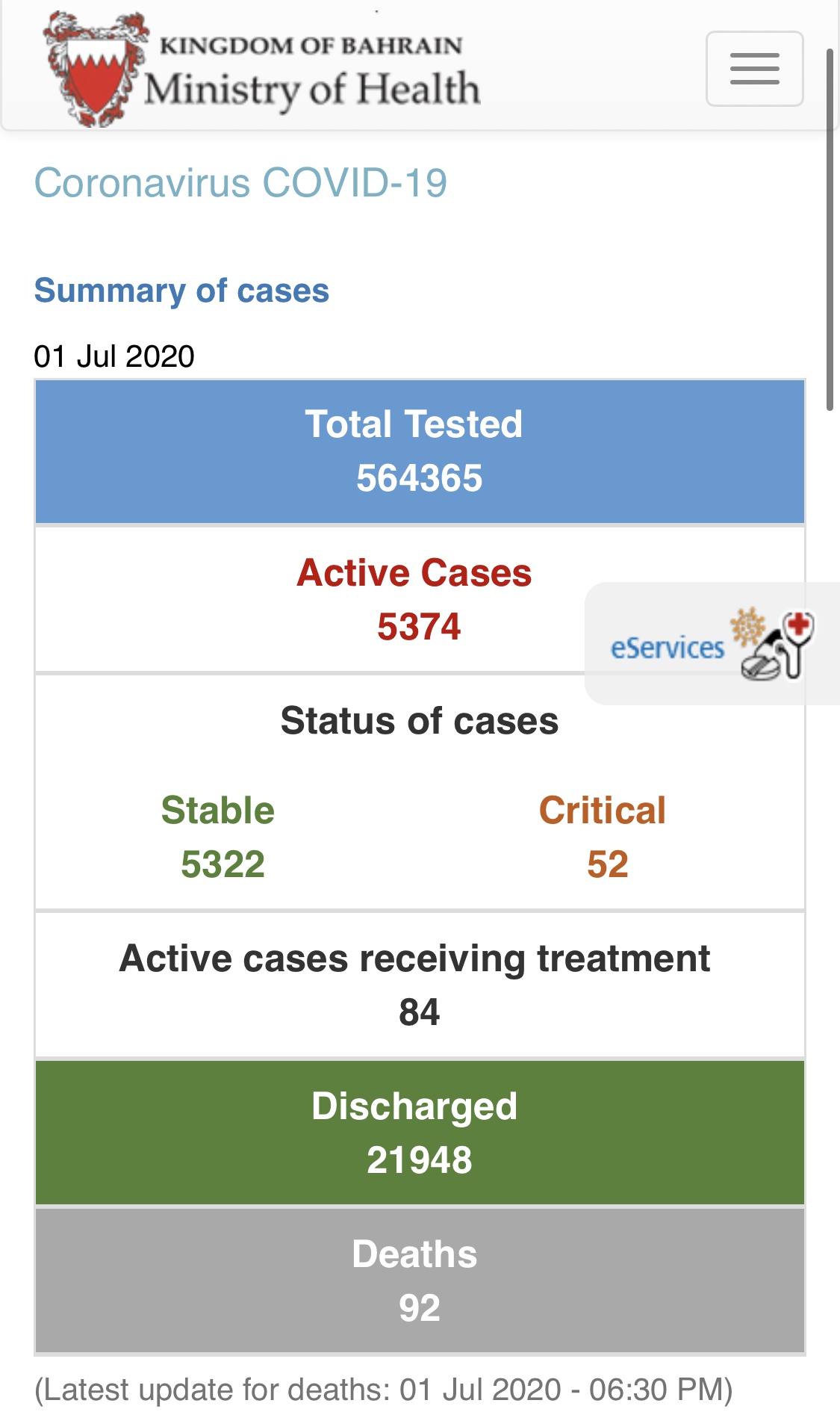Open the hamburger navigation menu
This screenshot has height=1412, width=840.
[x=754, y=69]
